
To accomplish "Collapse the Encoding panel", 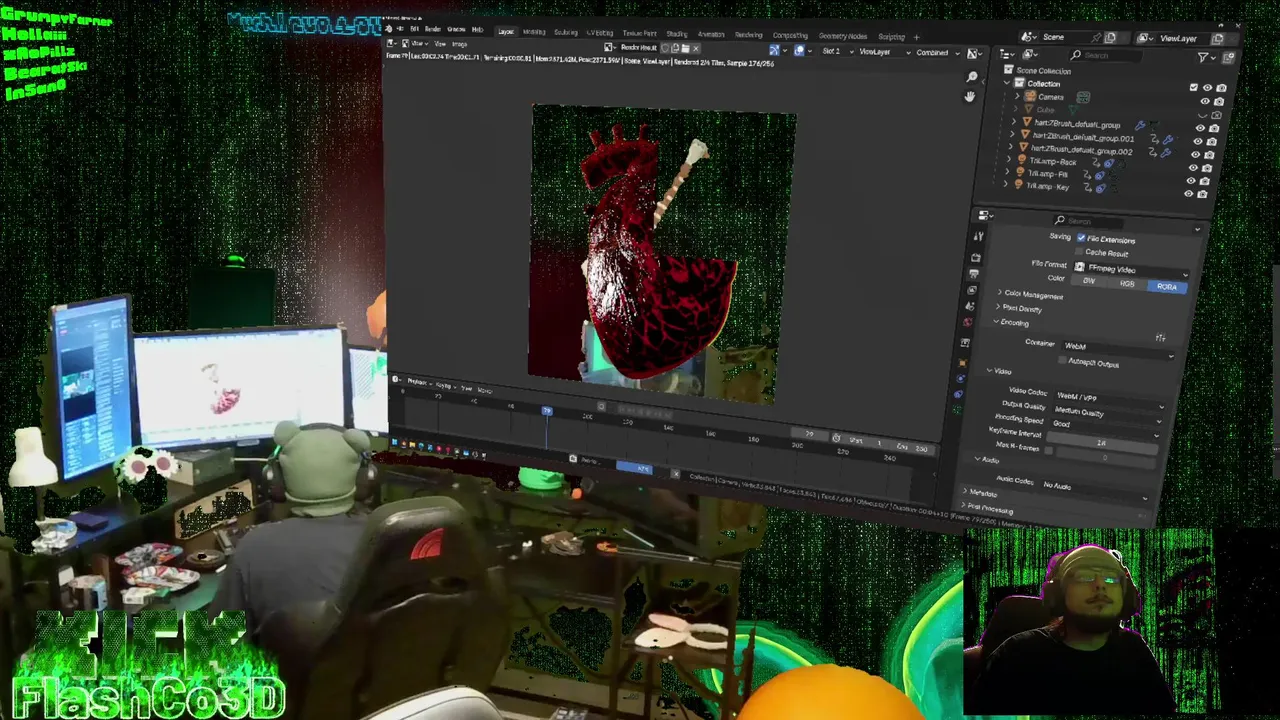I will [x=1010, y=322].
